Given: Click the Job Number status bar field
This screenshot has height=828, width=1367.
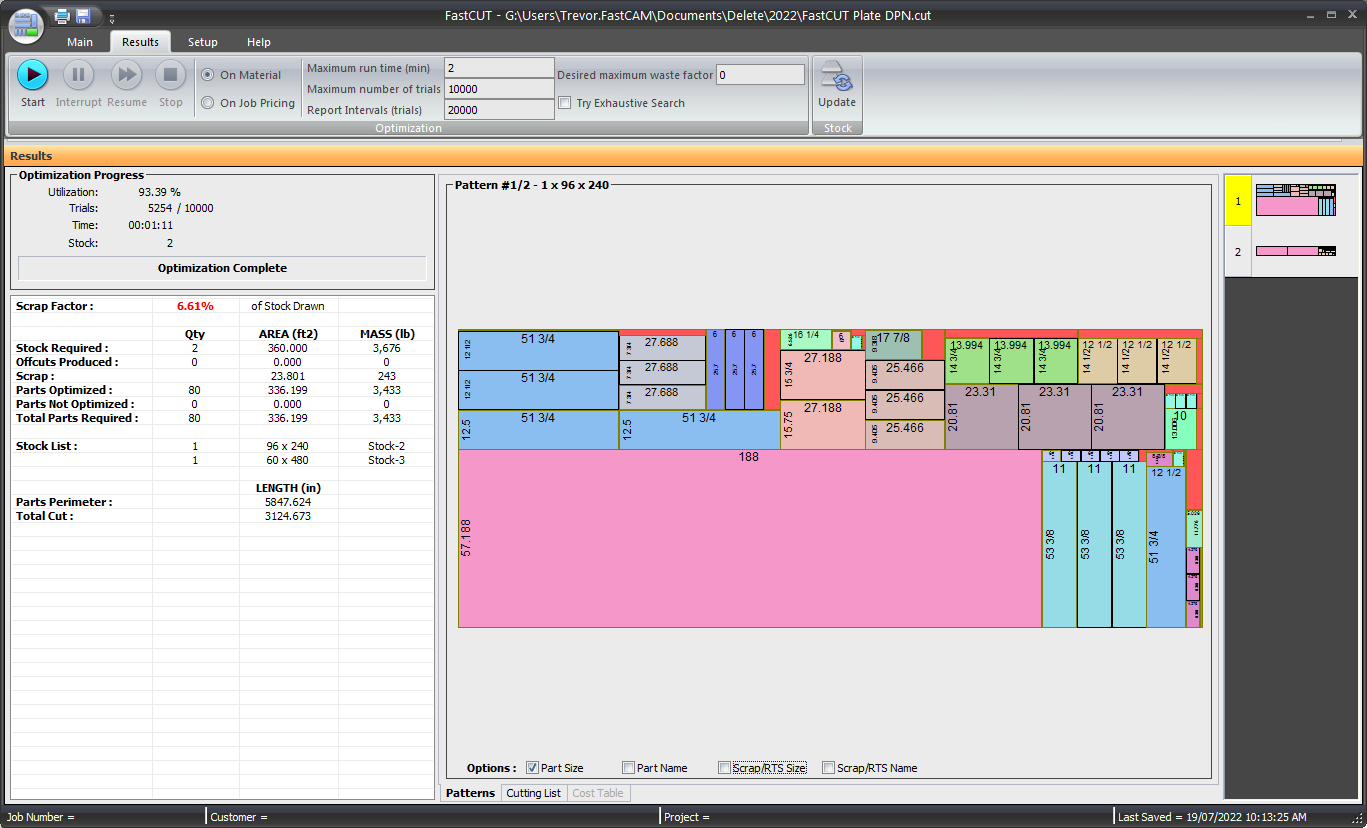Looking at the screenshot, I should pyautogui.click(x=104, y=817).
